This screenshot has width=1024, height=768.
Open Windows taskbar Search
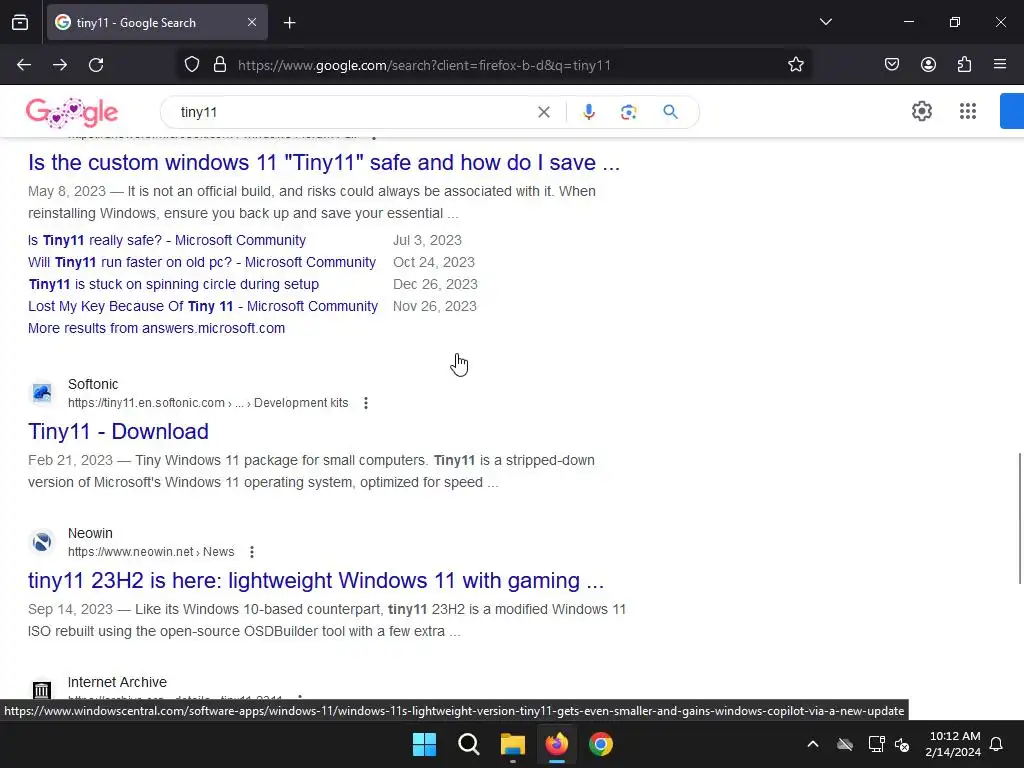(469, 744)
